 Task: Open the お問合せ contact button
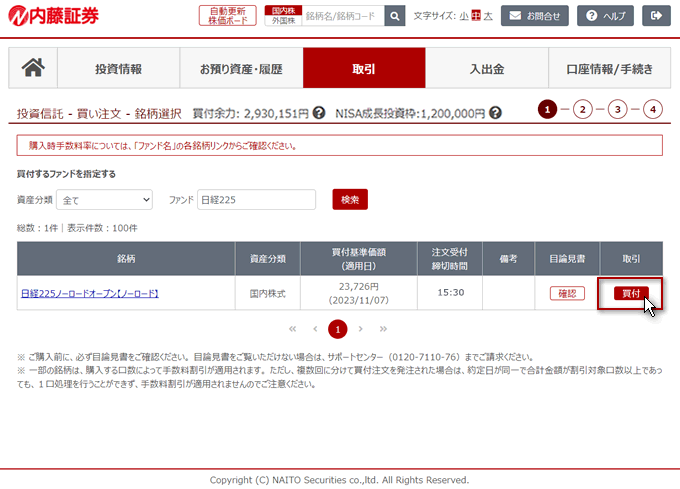point(534,16)
